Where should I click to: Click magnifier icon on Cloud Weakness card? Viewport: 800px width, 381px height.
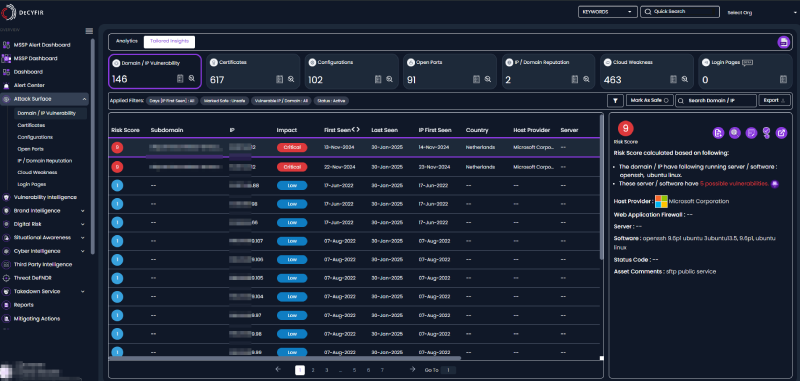coord(685,79)
